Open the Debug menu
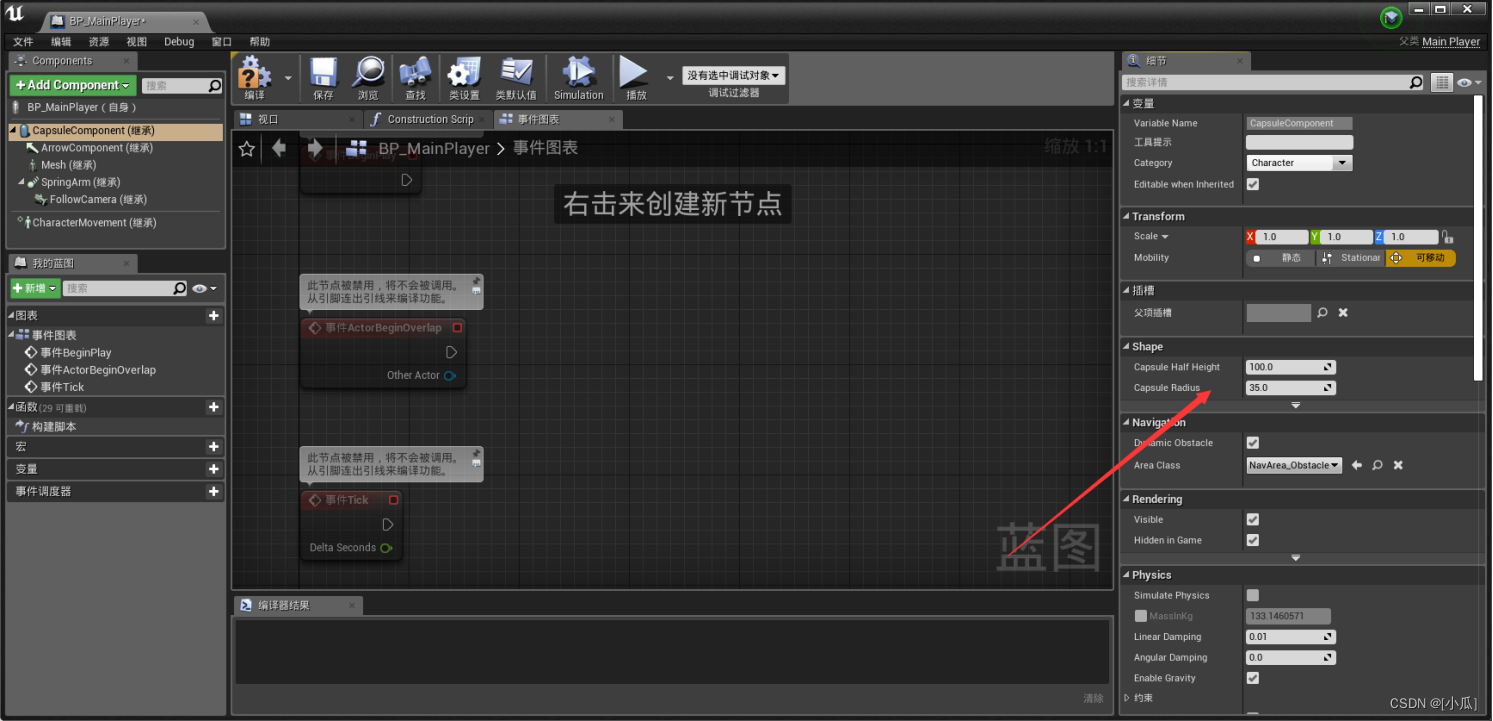 (179, 42)
